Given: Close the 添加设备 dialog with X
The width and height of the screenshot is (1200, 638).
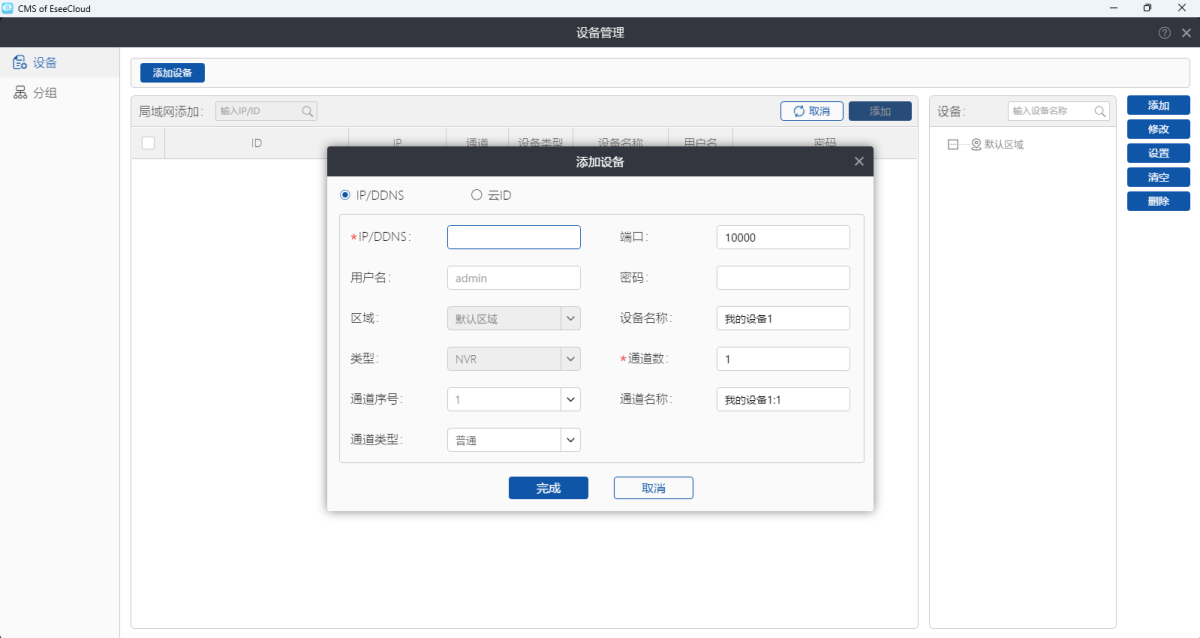Looking at the screenshot, I should tap(859, 161).
